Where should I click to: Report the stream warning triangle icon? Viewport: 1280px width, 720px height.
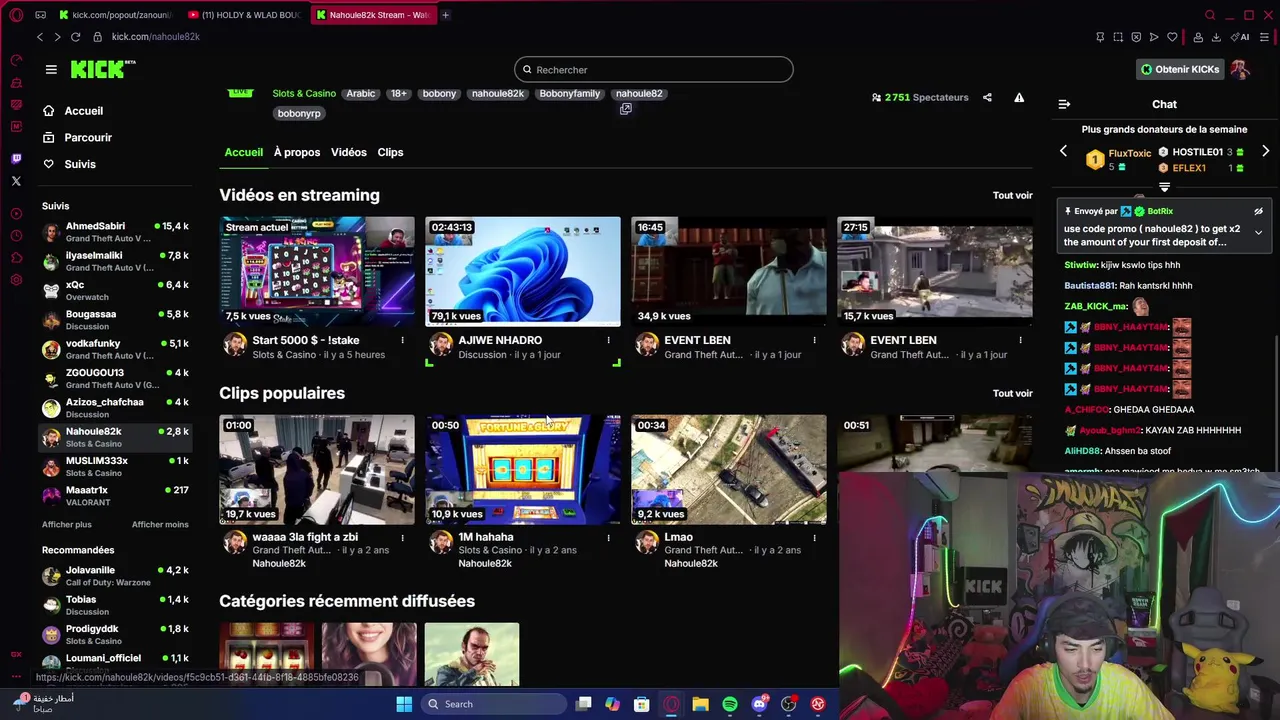coord(1019,97)
